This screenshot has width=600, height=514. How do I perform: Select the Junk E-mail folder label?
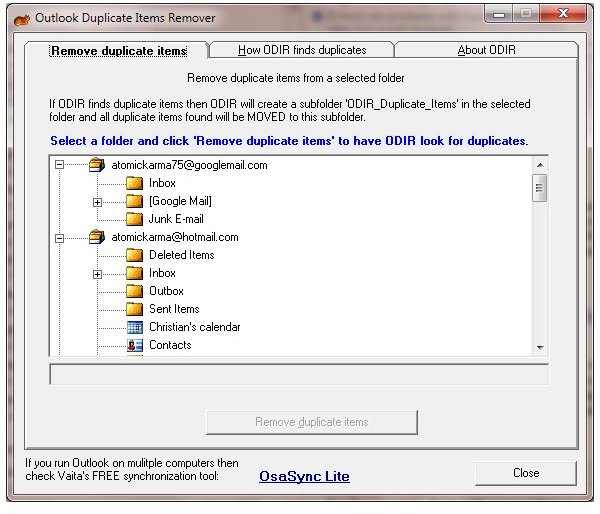point(176,219)
